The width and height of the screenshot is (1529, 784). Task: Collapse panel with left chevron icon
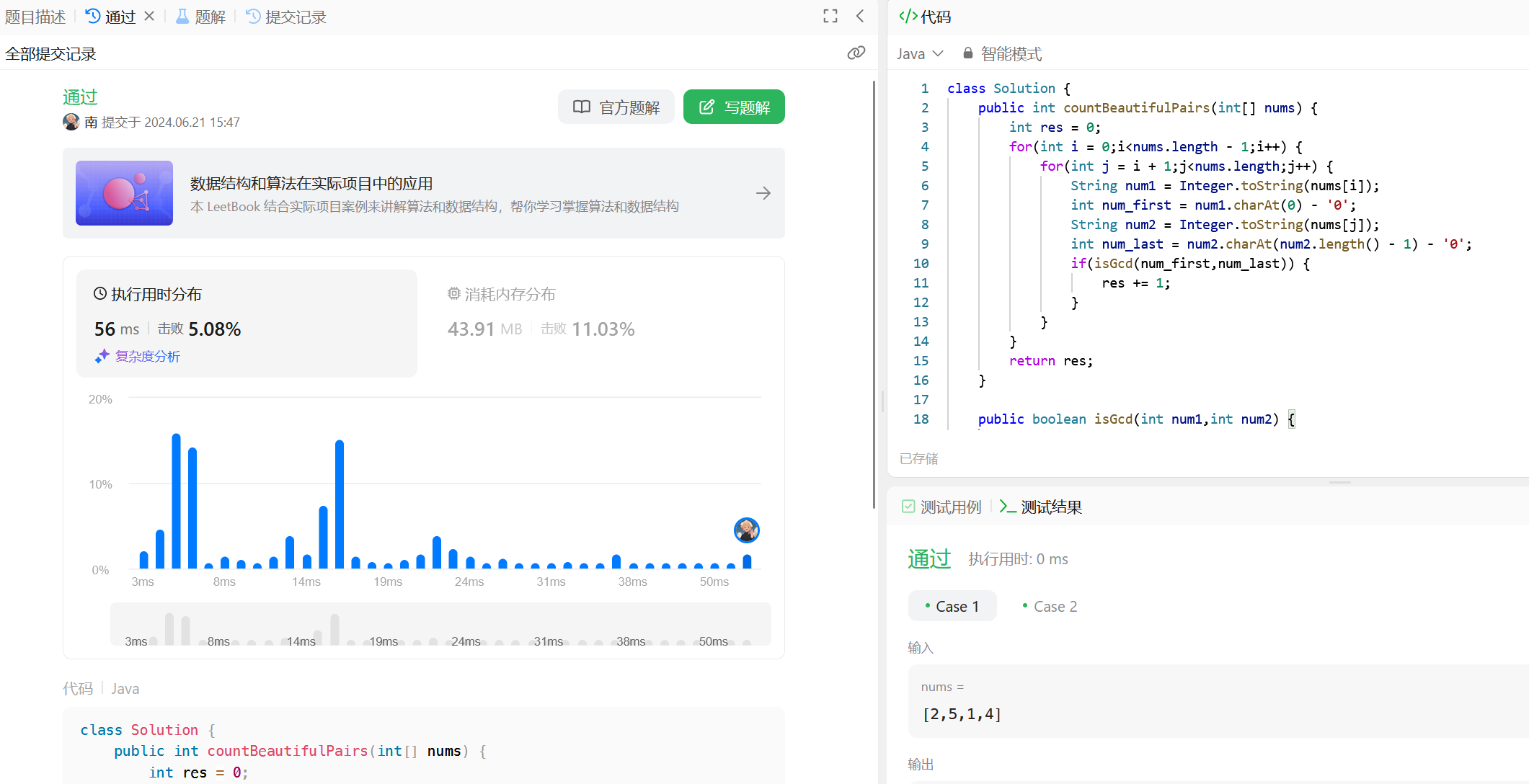pos(860,16)
